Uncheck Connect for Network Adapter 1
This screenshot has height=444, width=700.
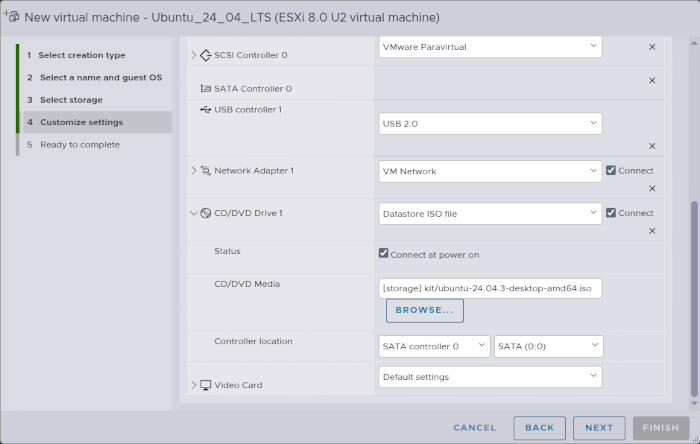[611, 171]
